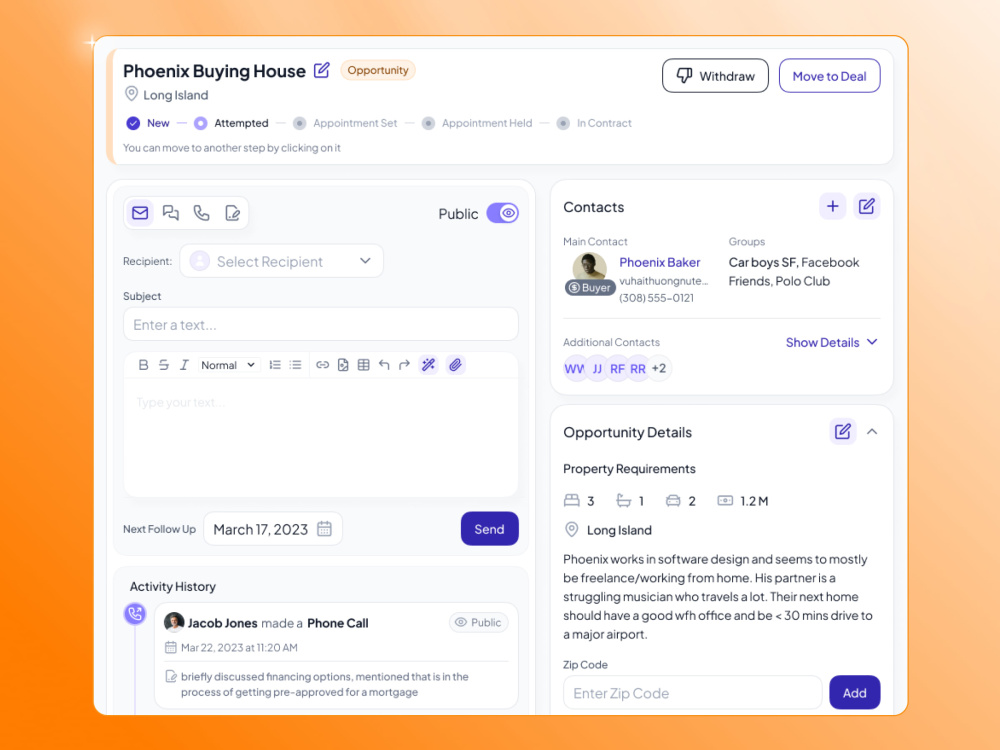Edit the Phoenix Buying House title
This screenshot has height=750, width=1000.
(322, 70)
